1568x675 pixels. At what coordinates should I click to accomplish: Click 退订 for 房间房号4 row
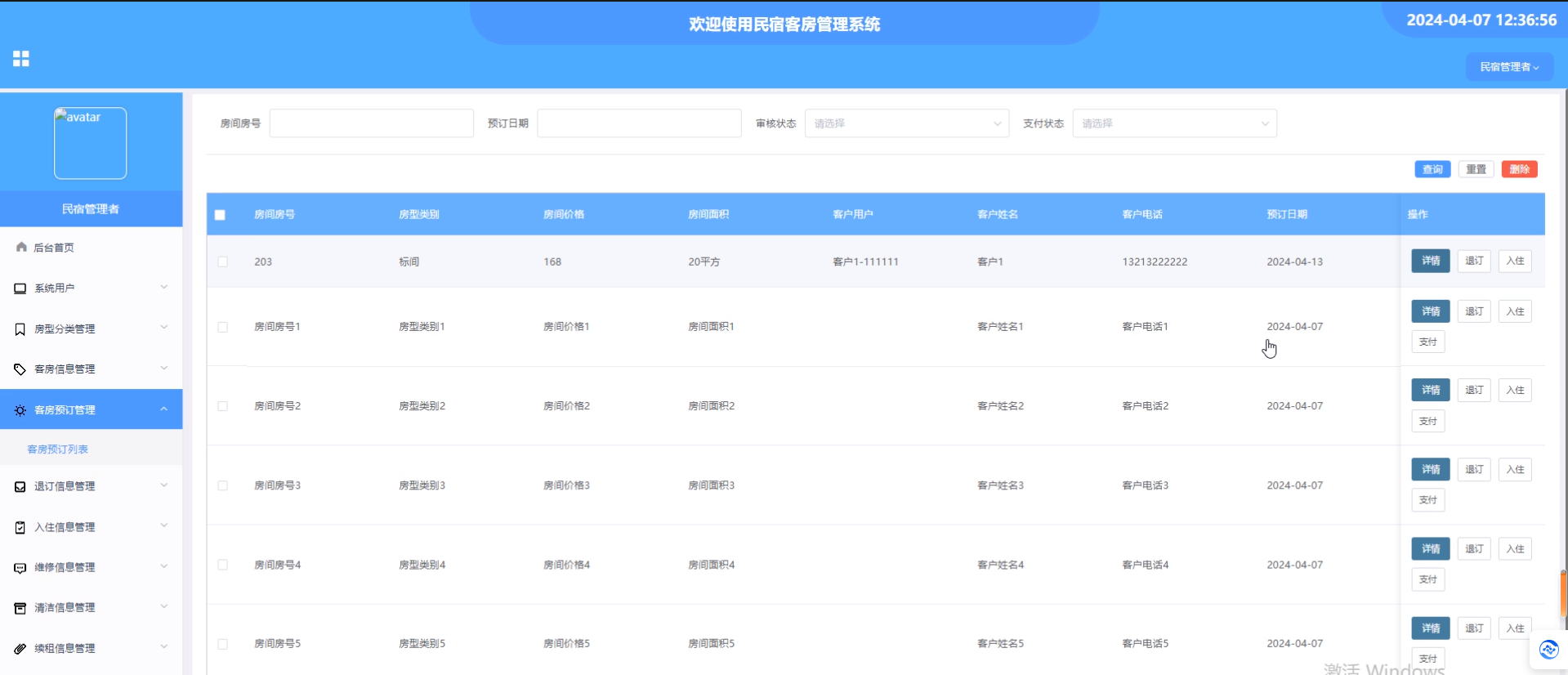click(1474, 548)
